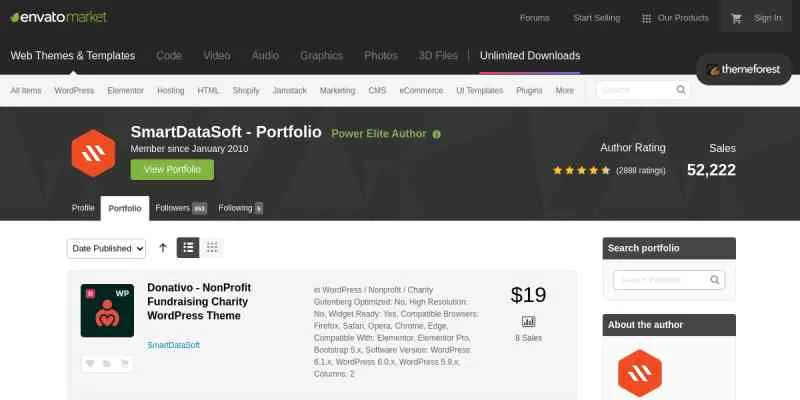Click the ThemeForest logo badge

coord(743,70)
